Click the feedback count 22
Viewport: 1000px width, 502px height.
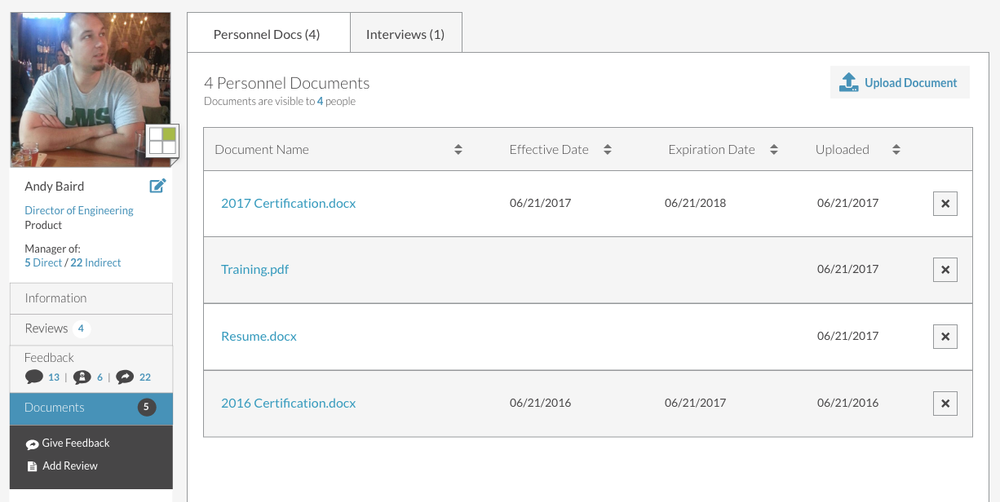[x=145, y=378]
